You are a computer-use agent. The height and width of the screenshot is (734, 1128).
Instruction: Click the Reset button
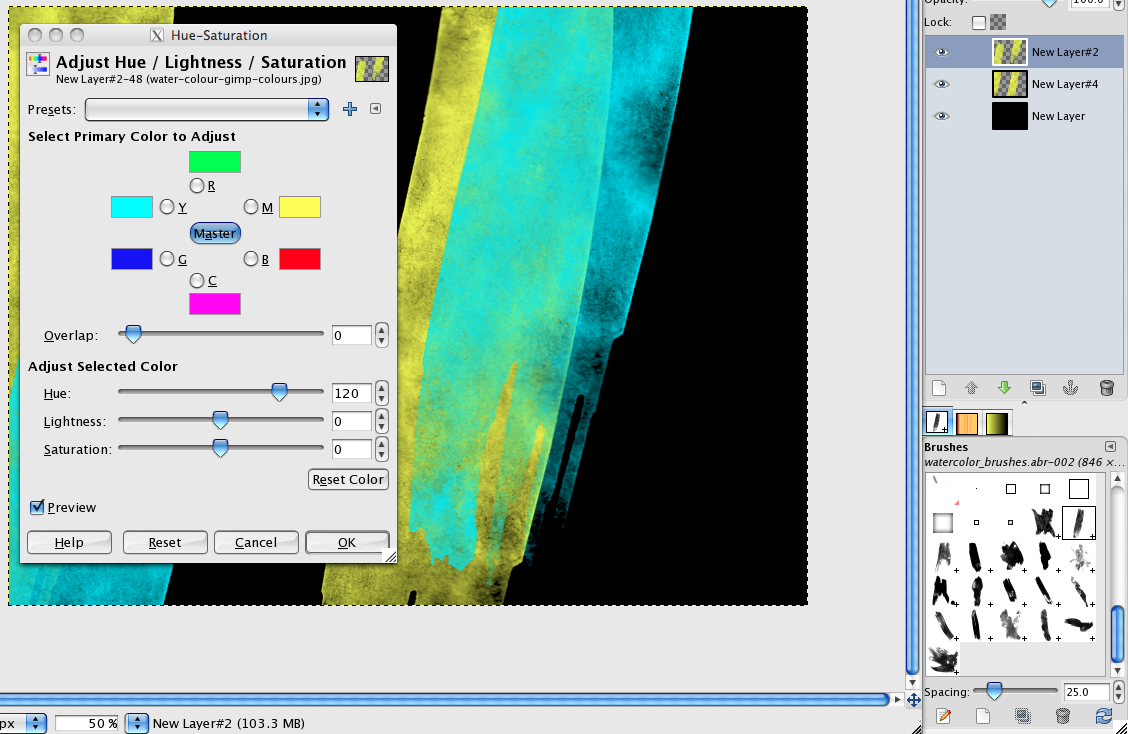click(165, 543)
